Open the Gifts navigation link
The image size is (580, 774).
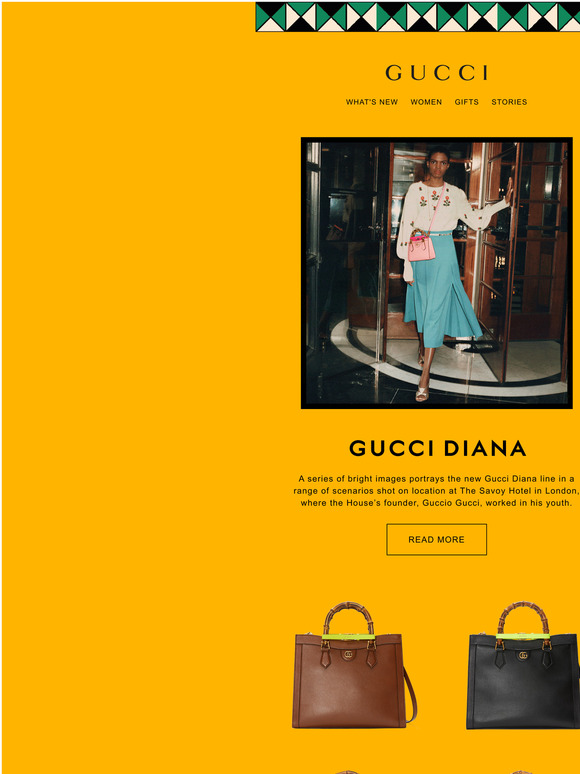(466, 102)
